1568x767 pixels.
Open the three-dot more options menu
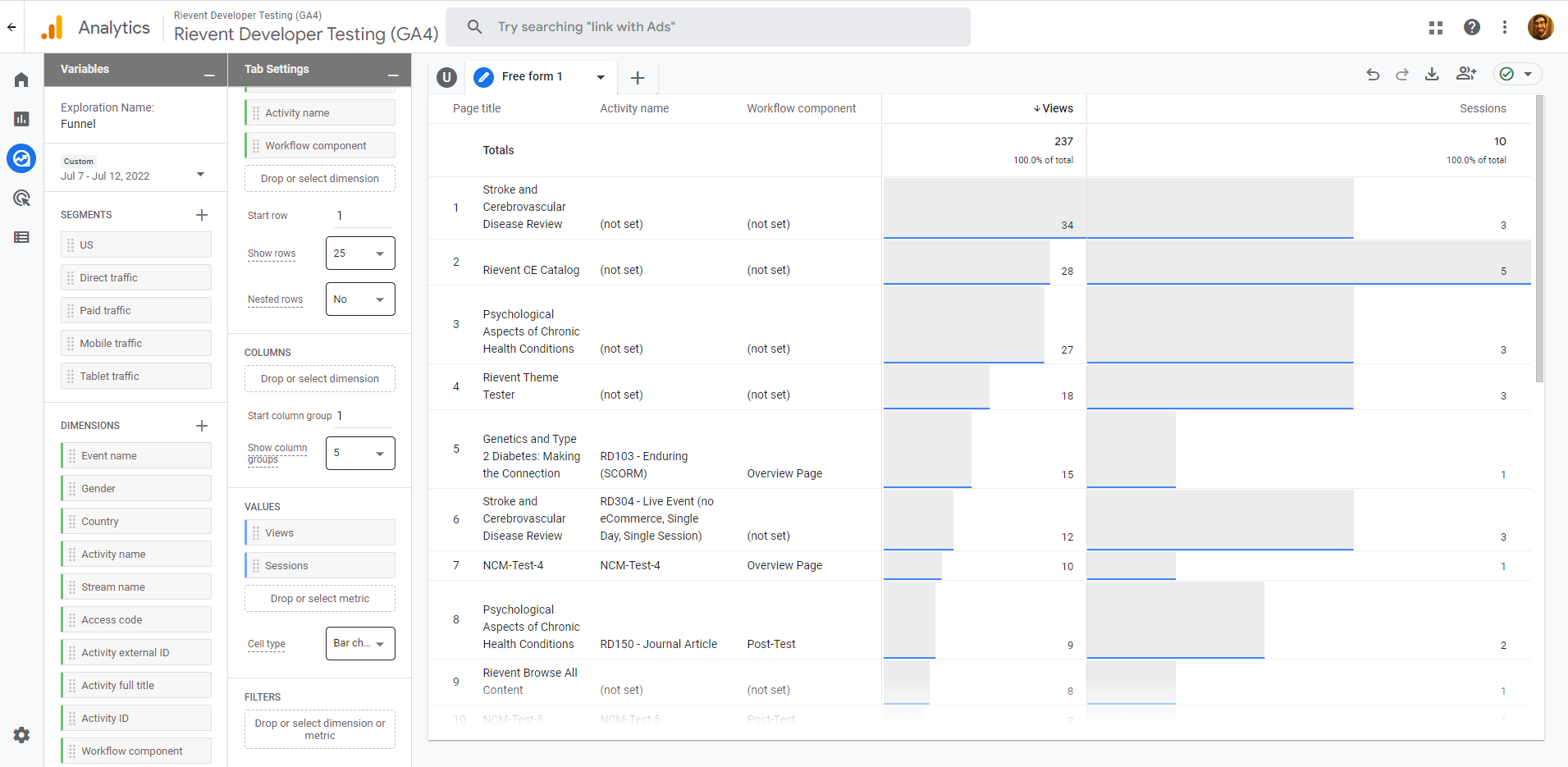point(1505,27)
